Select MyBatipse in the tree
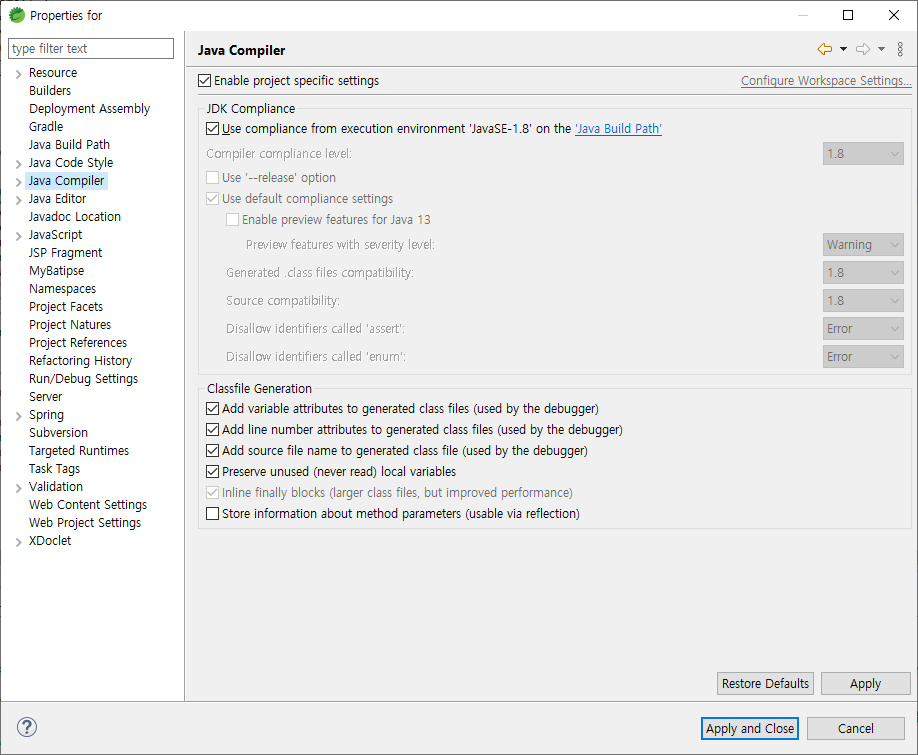This screenshot has height=755, width=918. pyautogui.click(x=57, y=271)
